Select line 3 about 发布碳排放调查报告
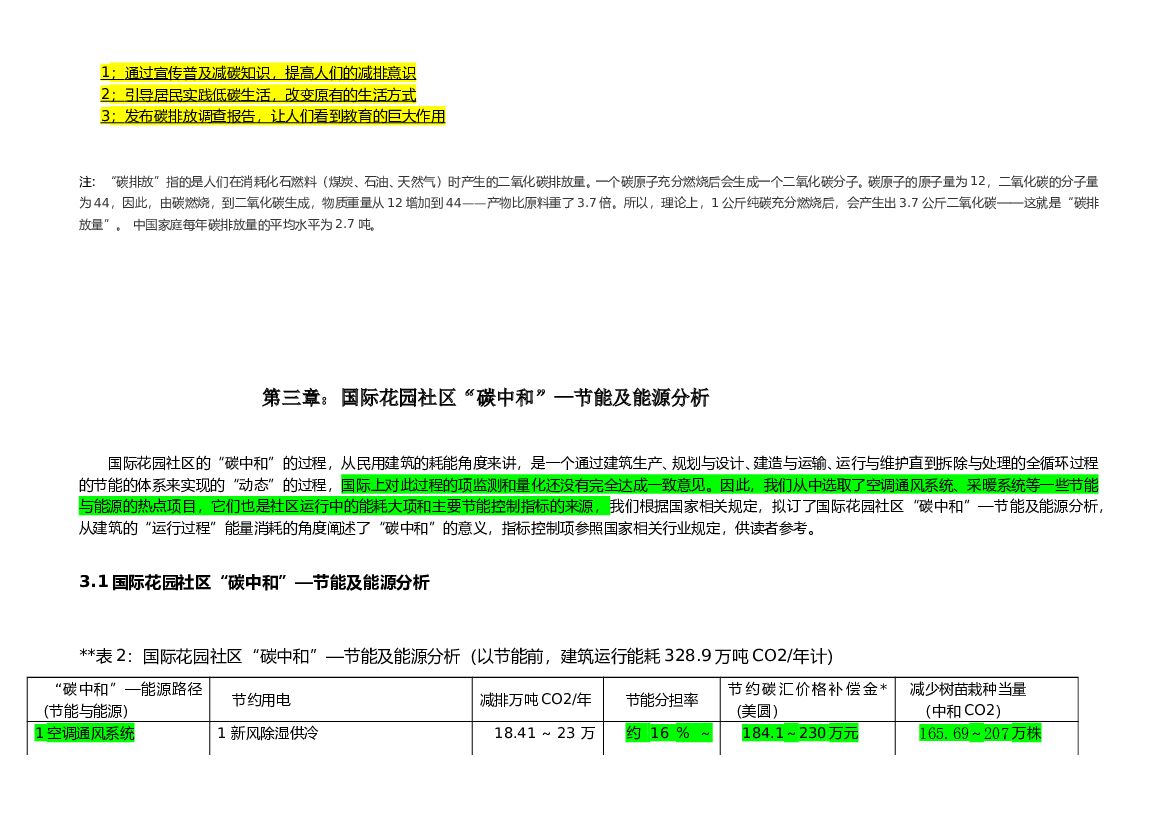 (x=277, y=117)
